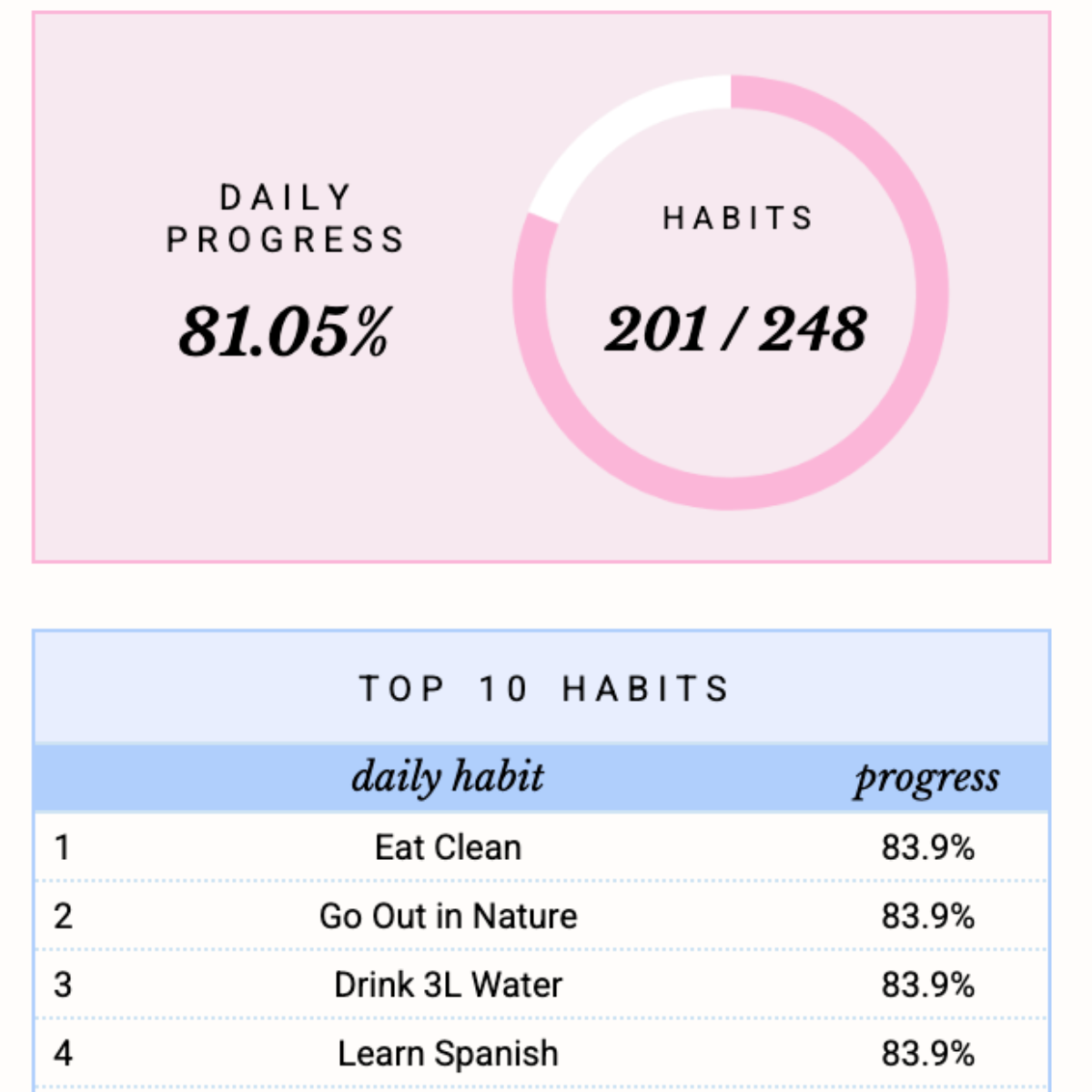Select the DAILY PROGRESS heading text

(285, 219)
